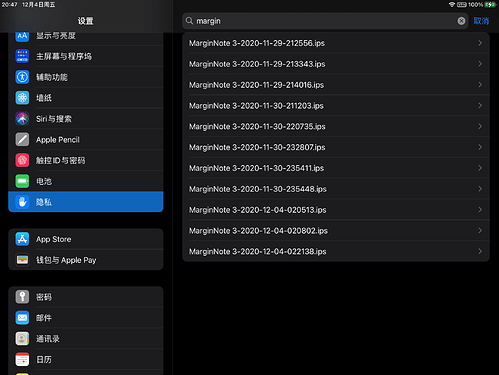Cancel the search with 取消
This screenshot has width=499, height=375.
[x=481, y=21]
